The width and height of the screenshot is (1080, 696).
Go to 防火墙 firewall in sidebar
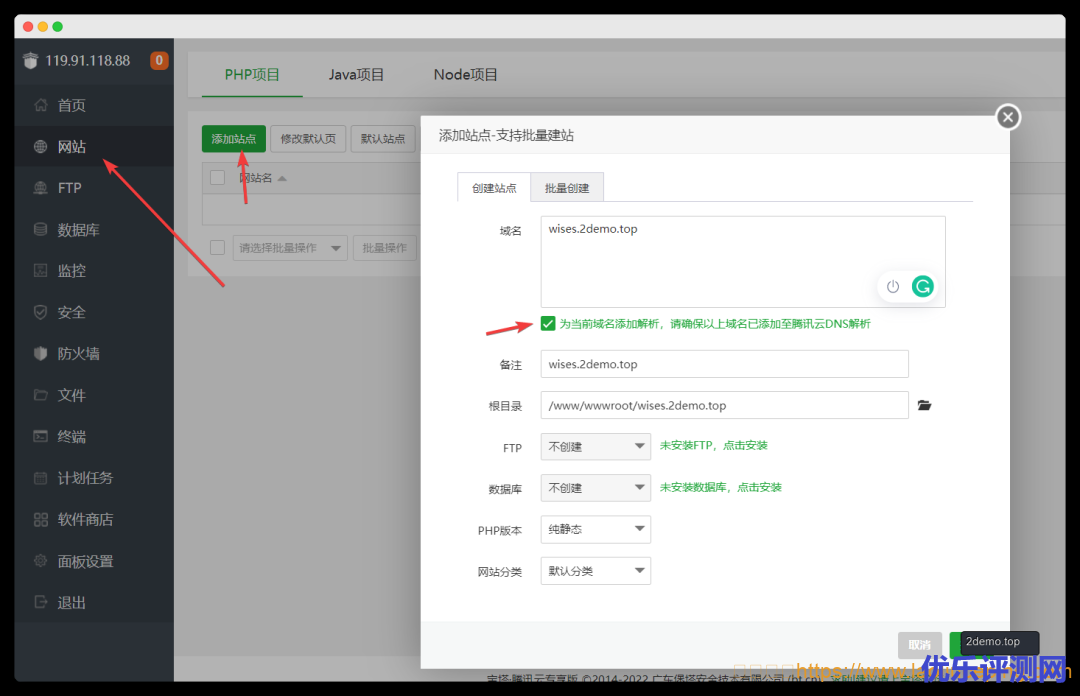[78, 354]
